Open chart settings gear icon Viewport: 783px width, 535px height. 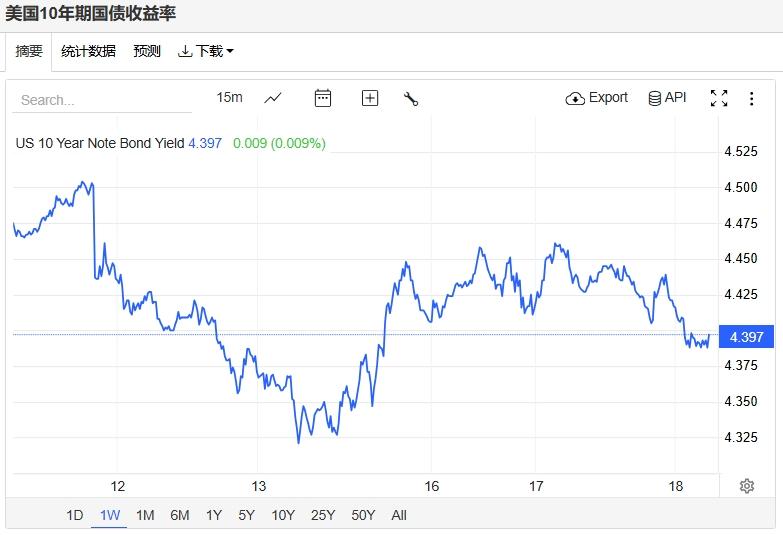747,486
